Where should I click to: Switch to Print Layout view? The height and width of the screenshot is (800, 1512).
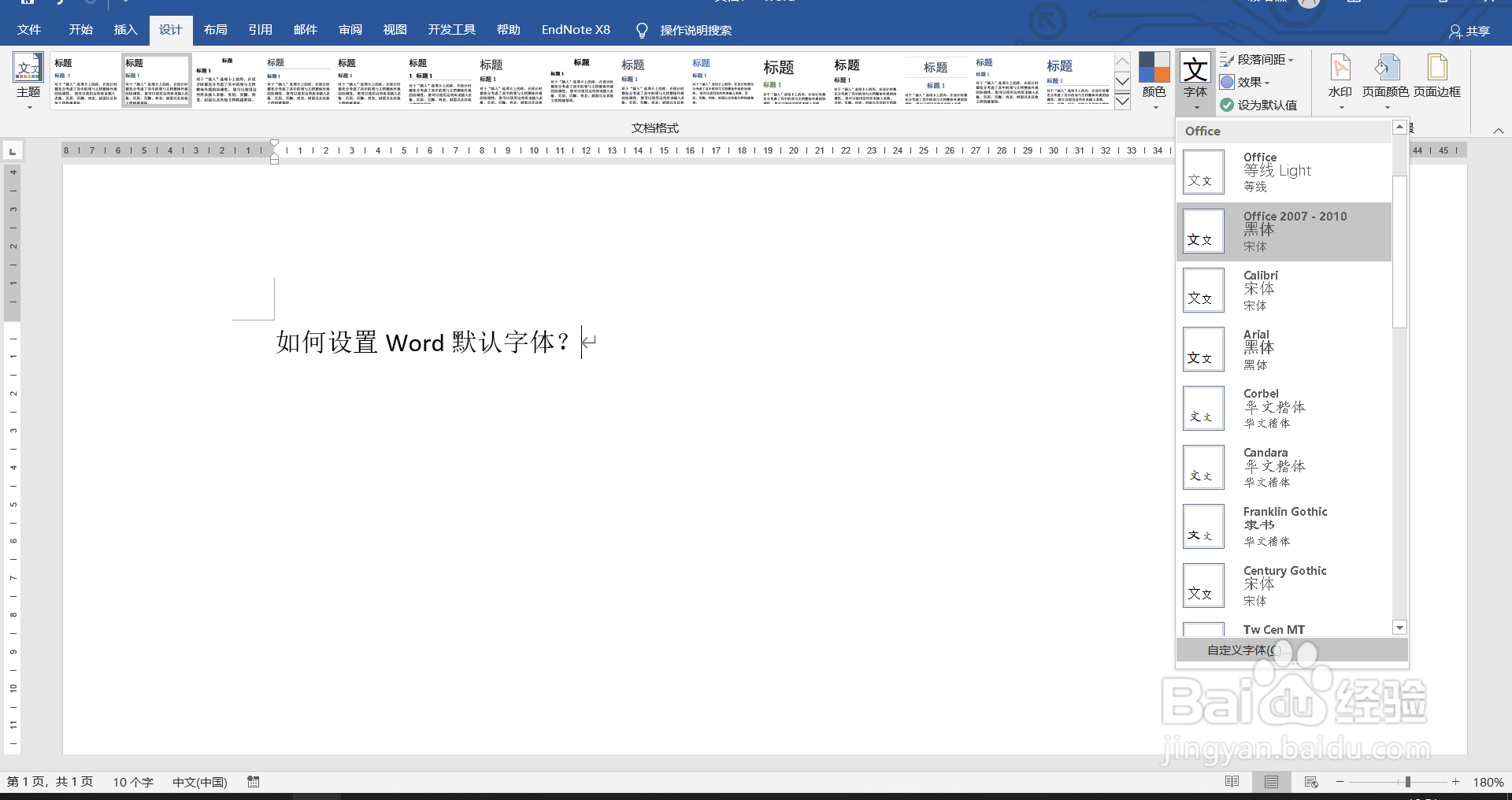tap(1271, 782)
